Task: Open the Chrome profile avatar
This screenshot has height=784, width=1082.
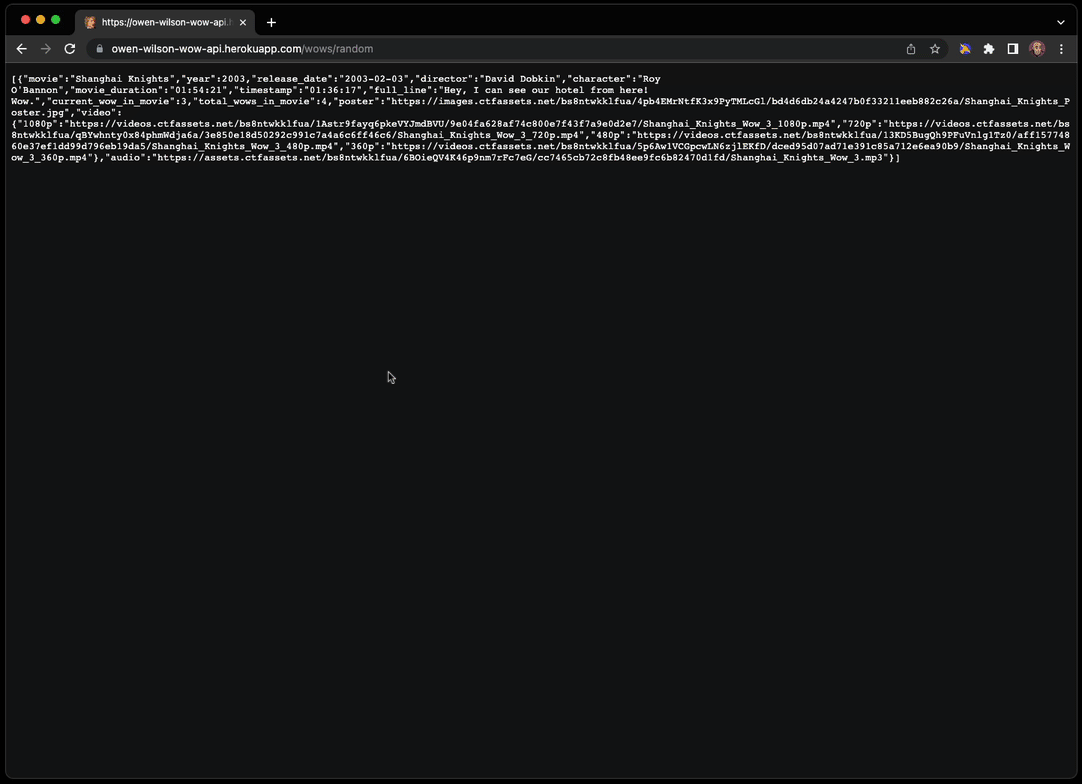Action: pos(1037,48)
